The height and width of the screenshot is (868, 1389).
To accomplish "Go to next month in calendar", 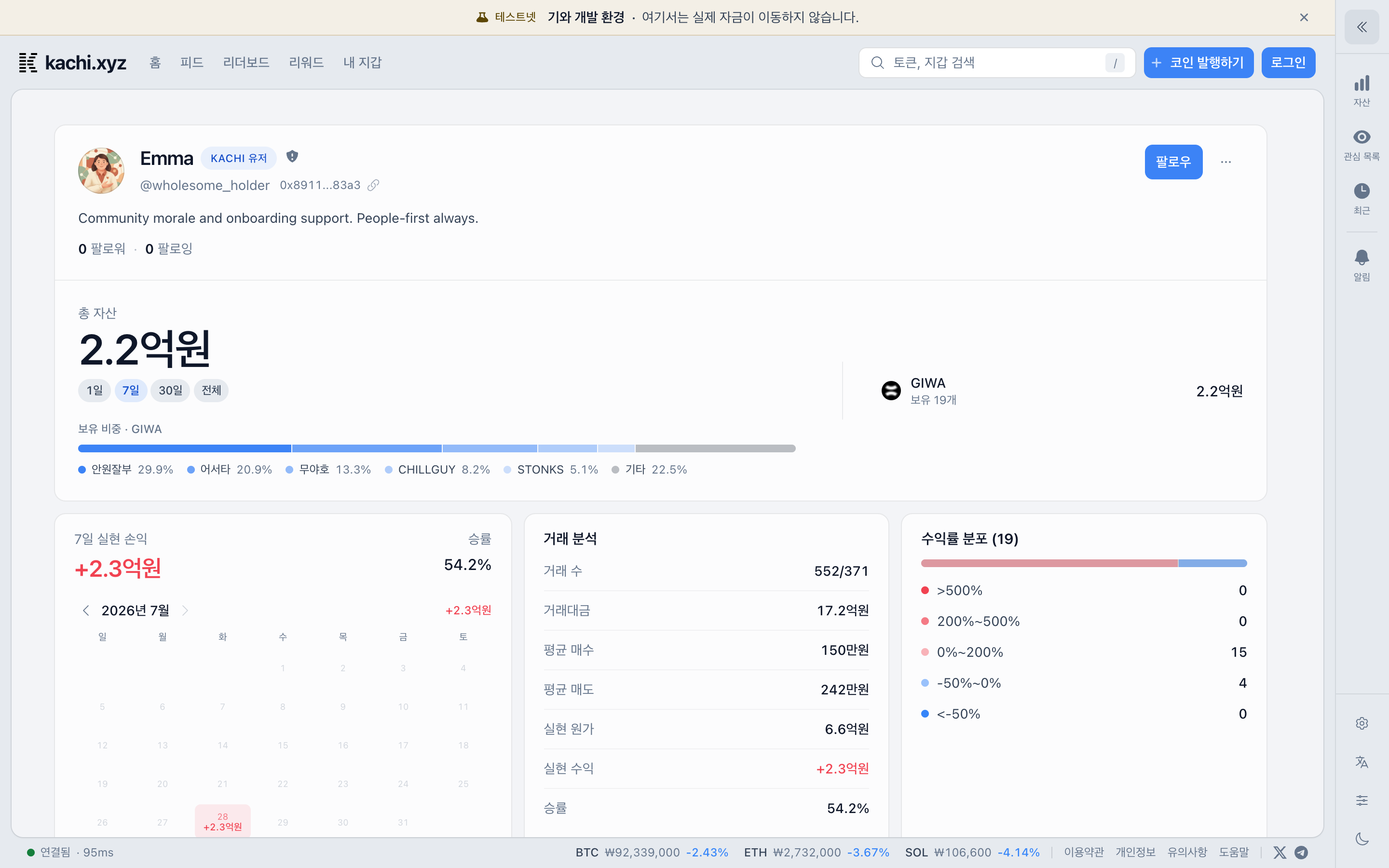I will coord(185,610).
